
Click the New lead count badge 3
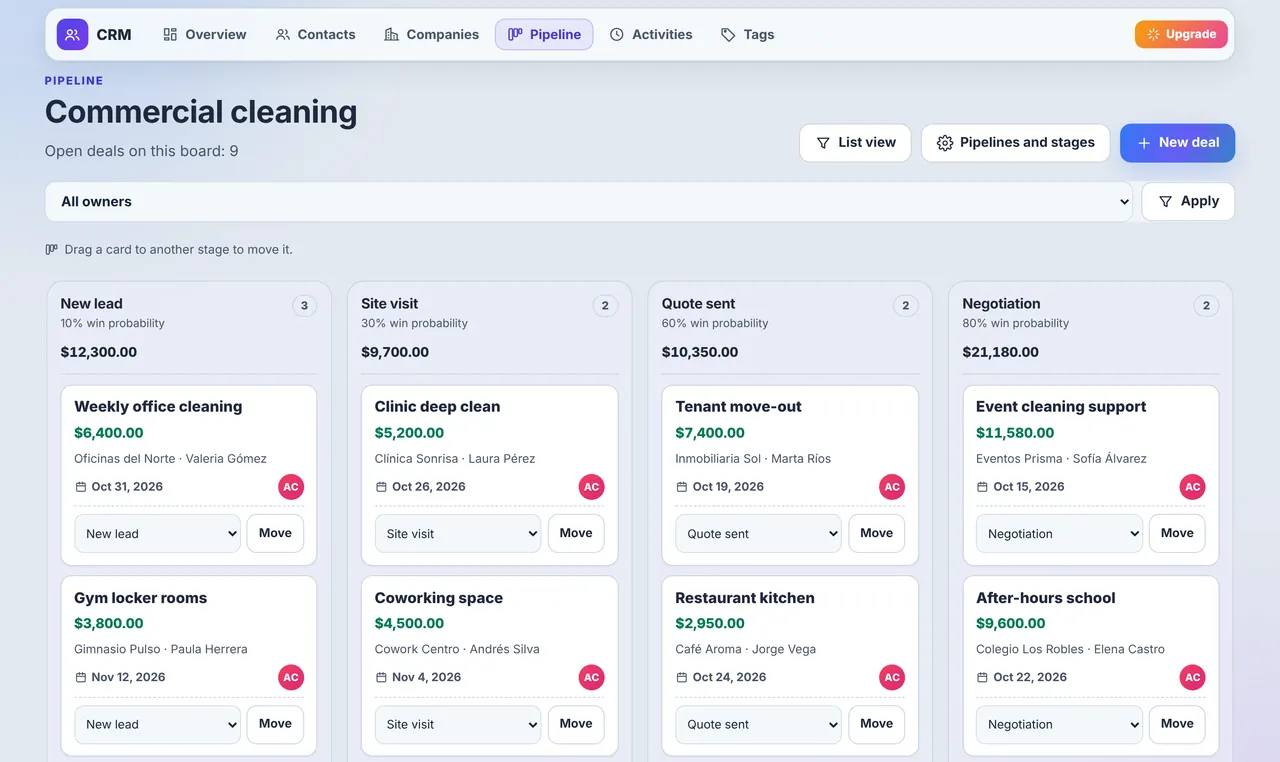[305, 306]
